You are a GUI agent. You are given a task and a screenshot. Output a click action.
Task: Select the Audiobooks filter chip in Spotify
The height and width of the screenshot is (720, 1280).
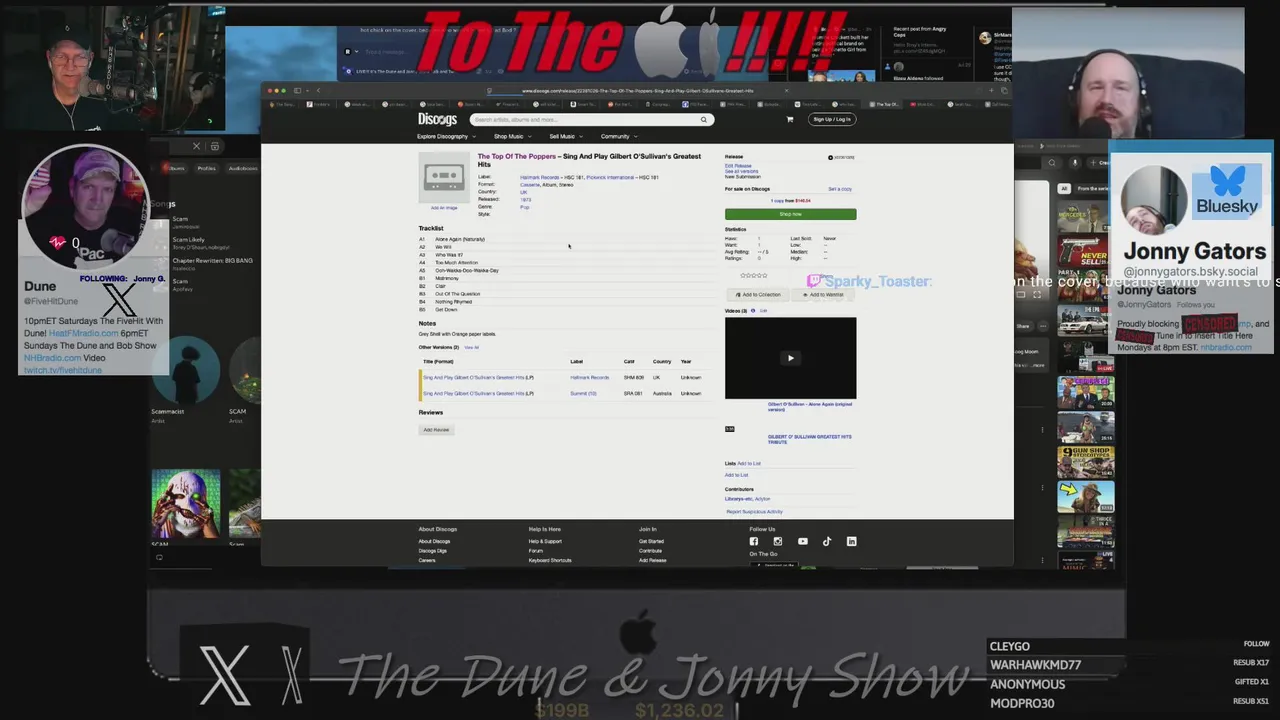click(x=243, y=168)
